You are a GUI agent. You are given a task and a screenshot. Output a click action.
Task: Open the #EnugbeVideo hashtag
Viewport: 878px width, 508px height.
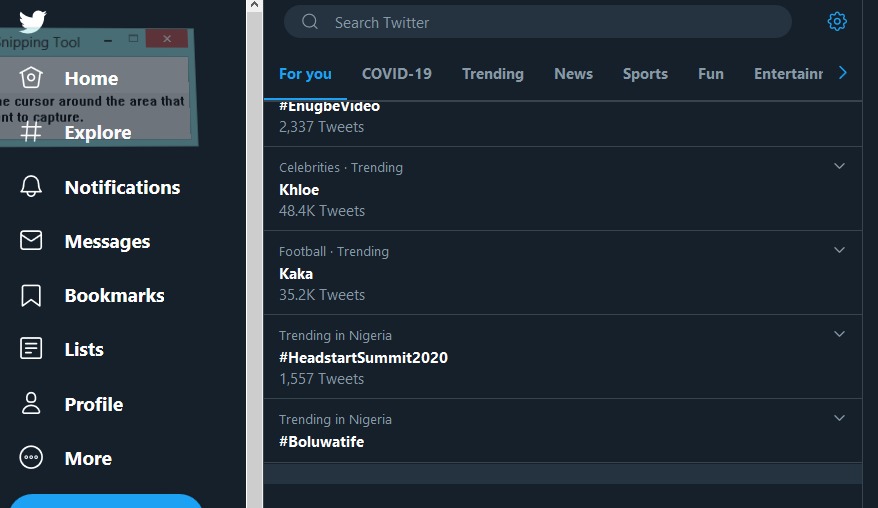pos(329,106)
